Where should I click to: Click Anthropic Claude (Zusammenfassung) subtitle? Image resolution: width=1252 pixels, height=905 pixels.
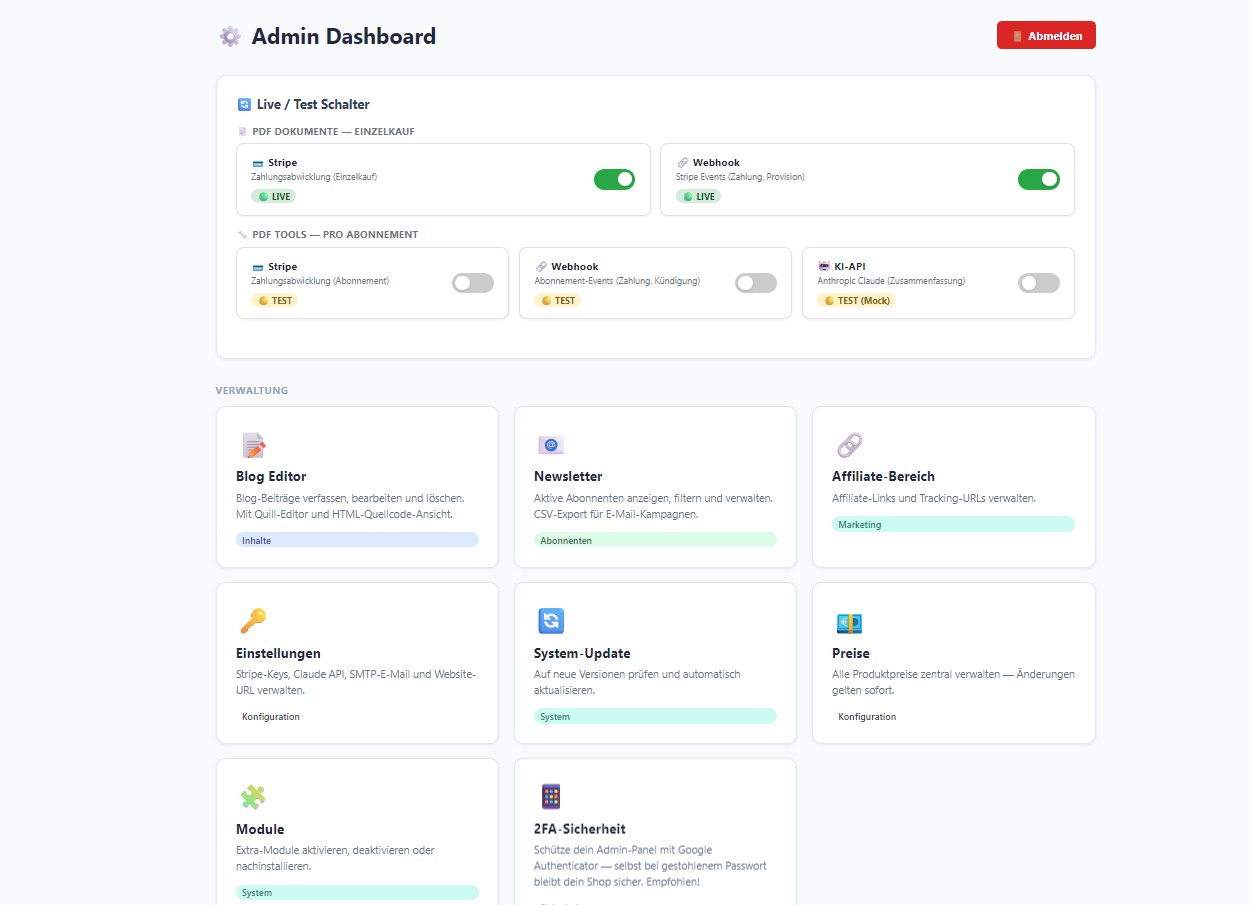891,281
